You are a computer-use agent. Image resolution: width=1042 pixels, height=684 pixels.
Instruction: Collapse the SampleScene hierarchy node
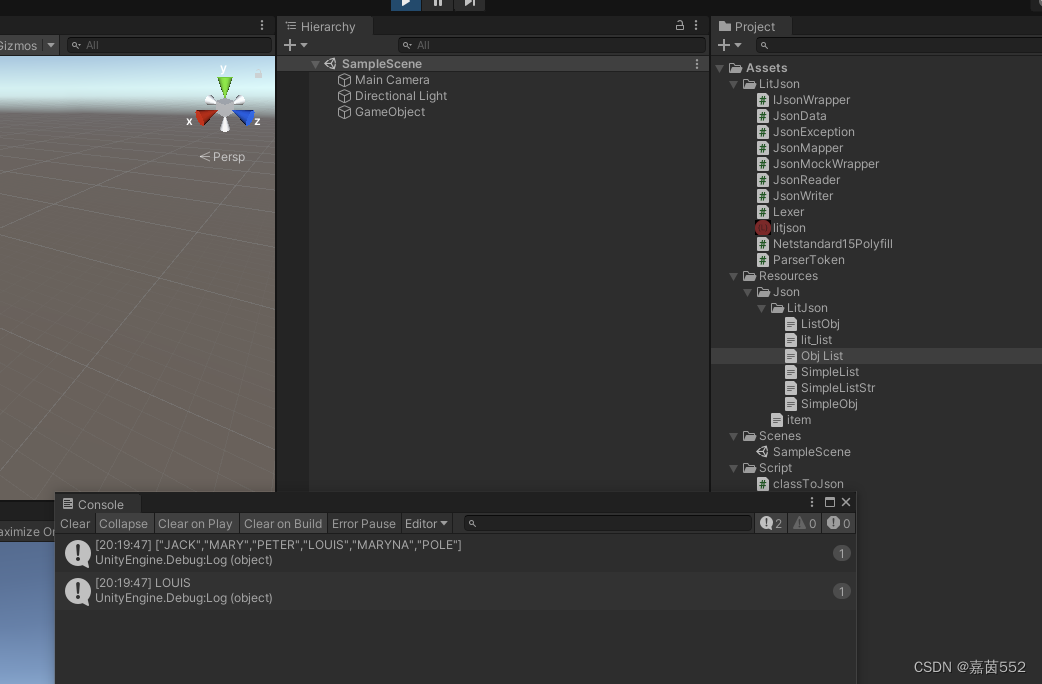[x=315, y=64]
